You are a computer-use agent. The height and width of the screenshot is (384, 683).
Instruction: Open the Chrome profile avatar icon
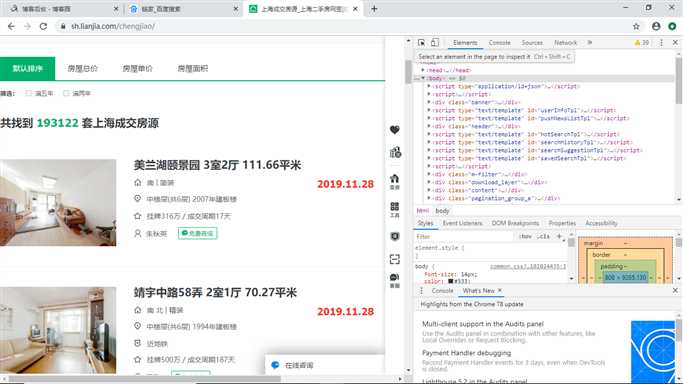tap(656, 26)
